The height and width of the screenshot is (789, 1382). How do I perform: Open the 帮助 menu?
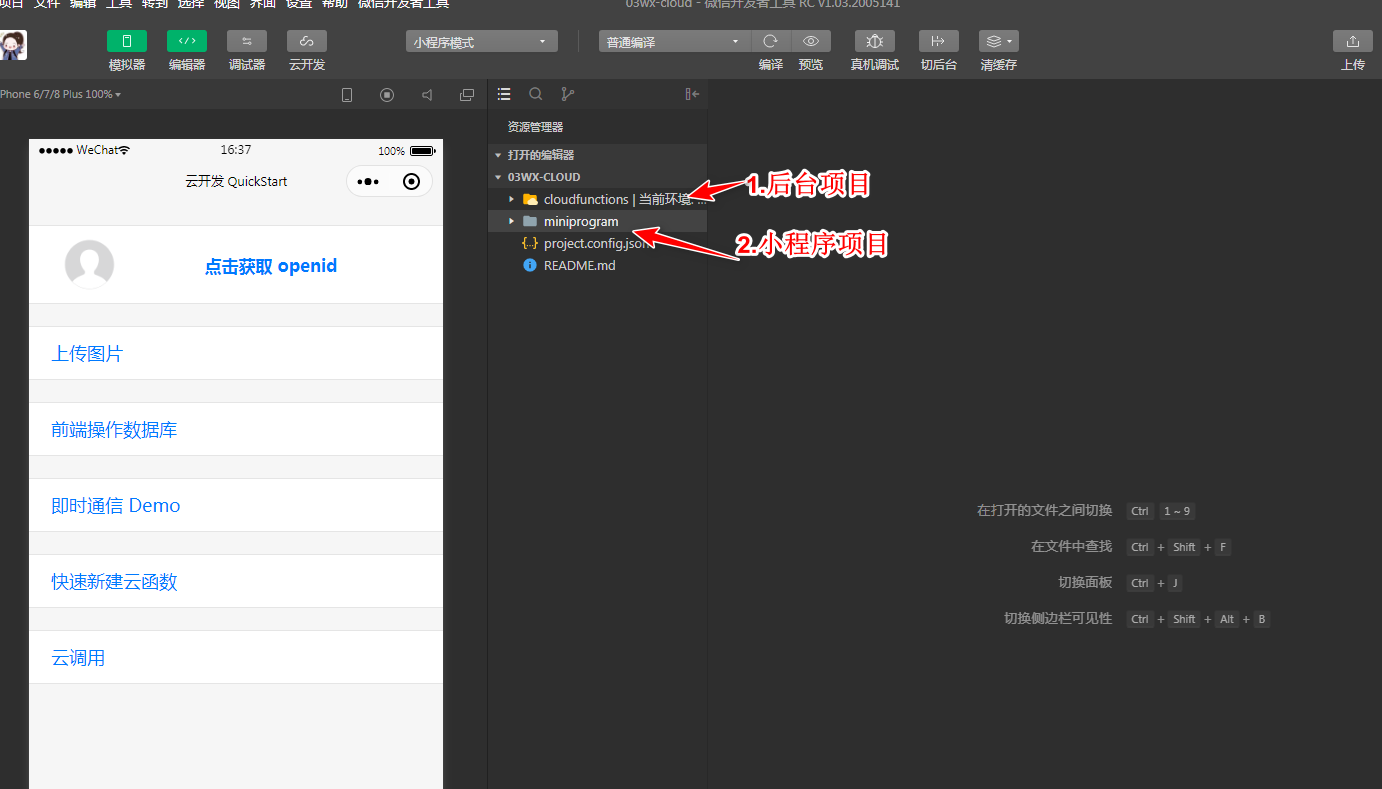tap(335, 4)
